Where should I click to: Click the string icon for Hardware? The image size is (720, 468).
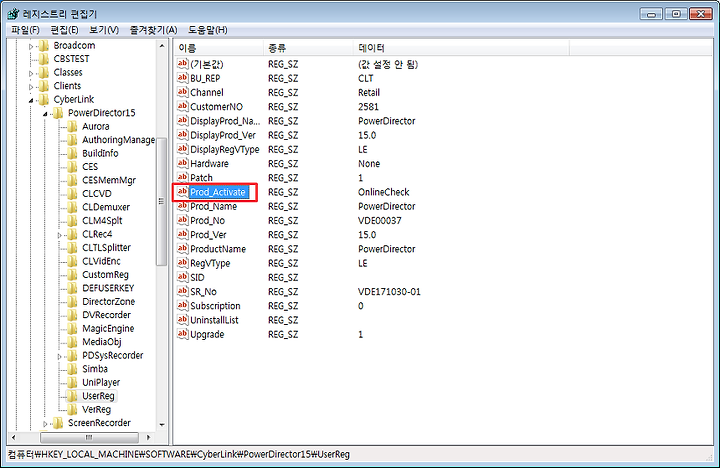[182, 164]
